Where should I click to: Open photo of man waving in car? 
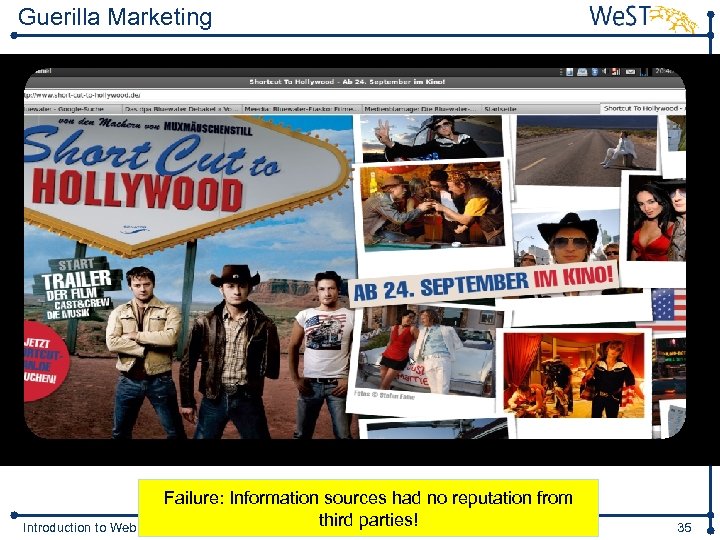pyautogui.click(x=432, y=137)
